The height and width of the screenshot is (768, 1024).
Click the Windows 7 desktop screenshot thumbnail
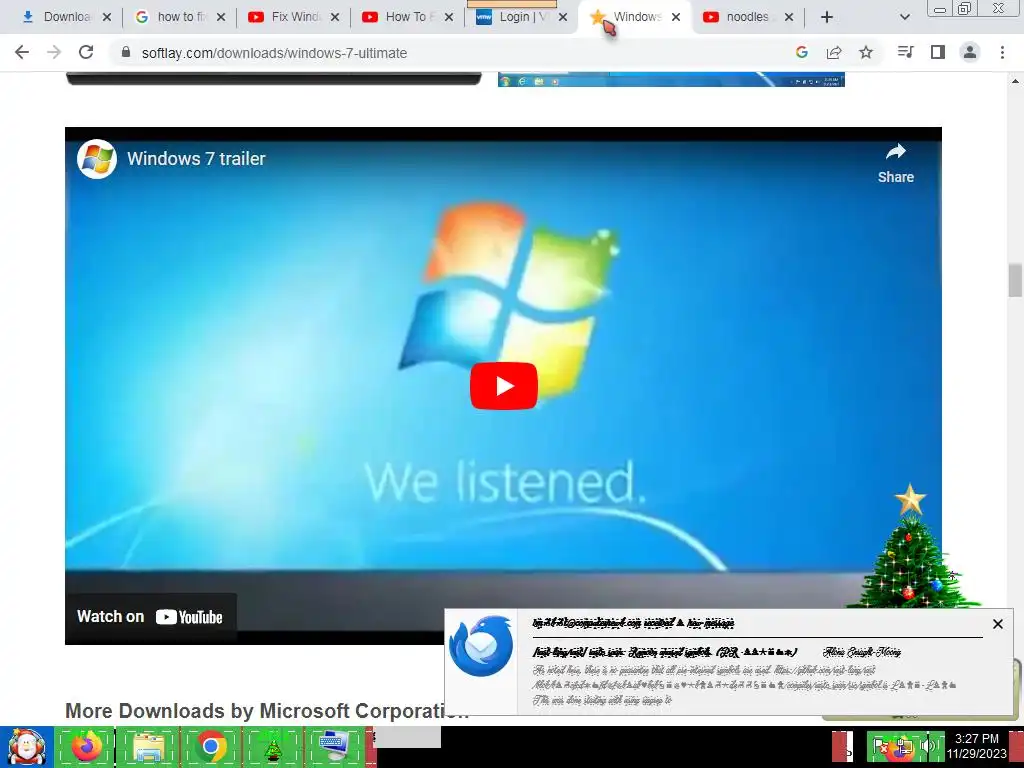(x=671, y=79)
